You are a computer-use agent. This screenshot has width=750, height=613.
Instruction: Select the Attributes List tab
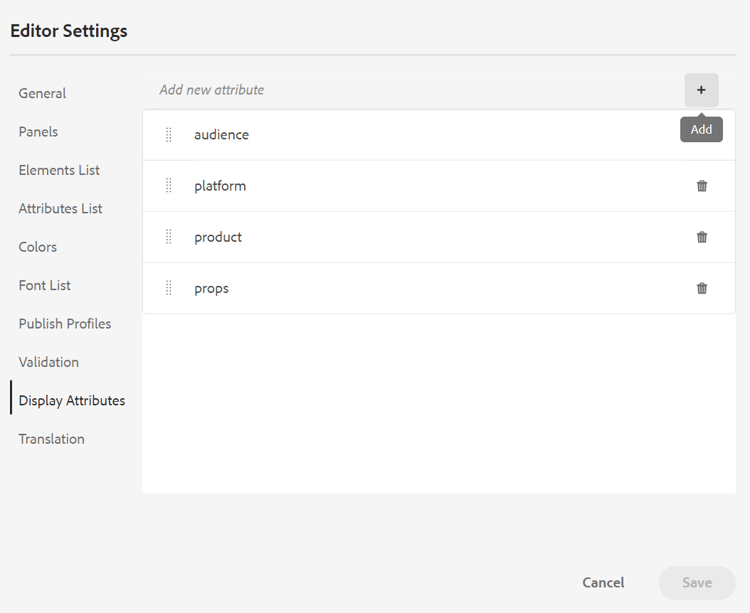(x=60, y=209)
